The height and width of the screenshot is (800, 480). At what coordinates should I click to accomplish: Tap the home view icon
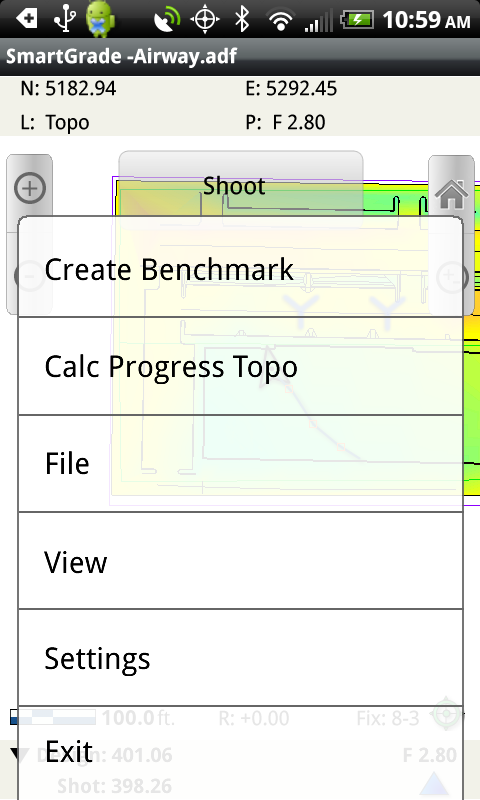click(451, 194)
